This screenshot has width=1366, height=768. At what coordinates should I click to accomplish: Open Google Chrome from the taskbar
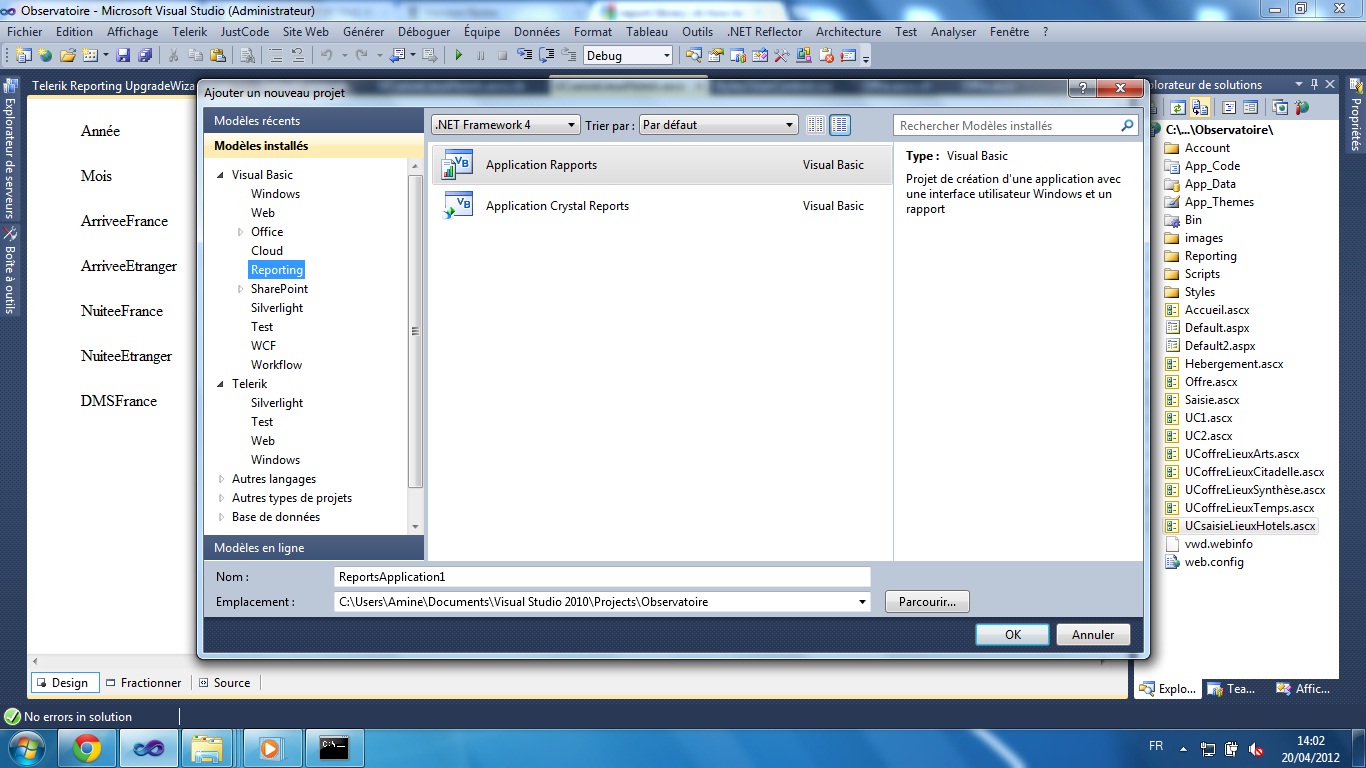tap(87, 747)
